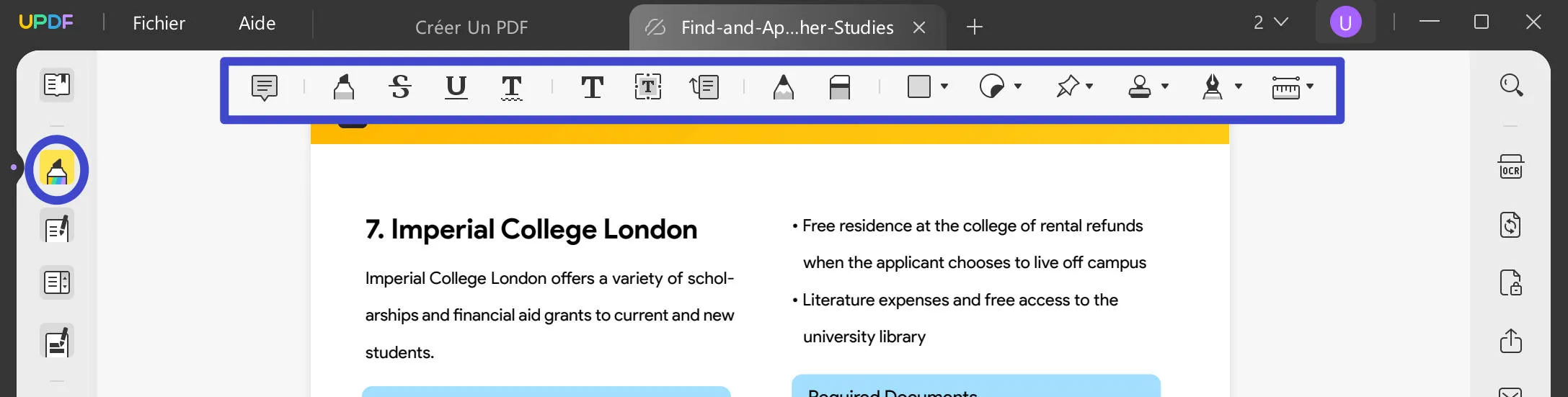Viewport: 1568px width, 397px height.
Task: Expand the measurement tool dropdown arrow
Action: [1310, 86]
